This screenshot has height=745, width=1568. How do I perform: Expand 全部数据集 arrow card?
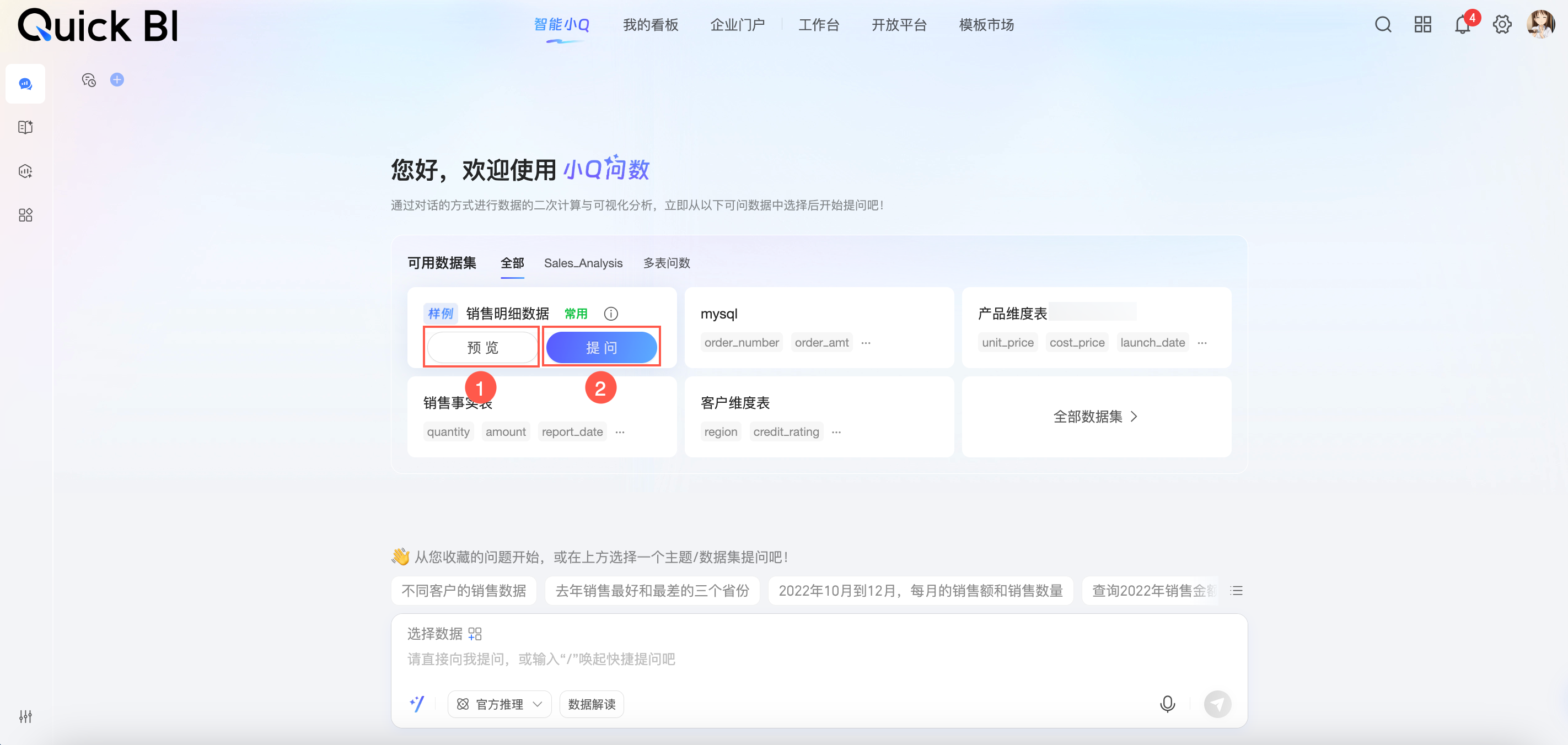(1096, 417)
